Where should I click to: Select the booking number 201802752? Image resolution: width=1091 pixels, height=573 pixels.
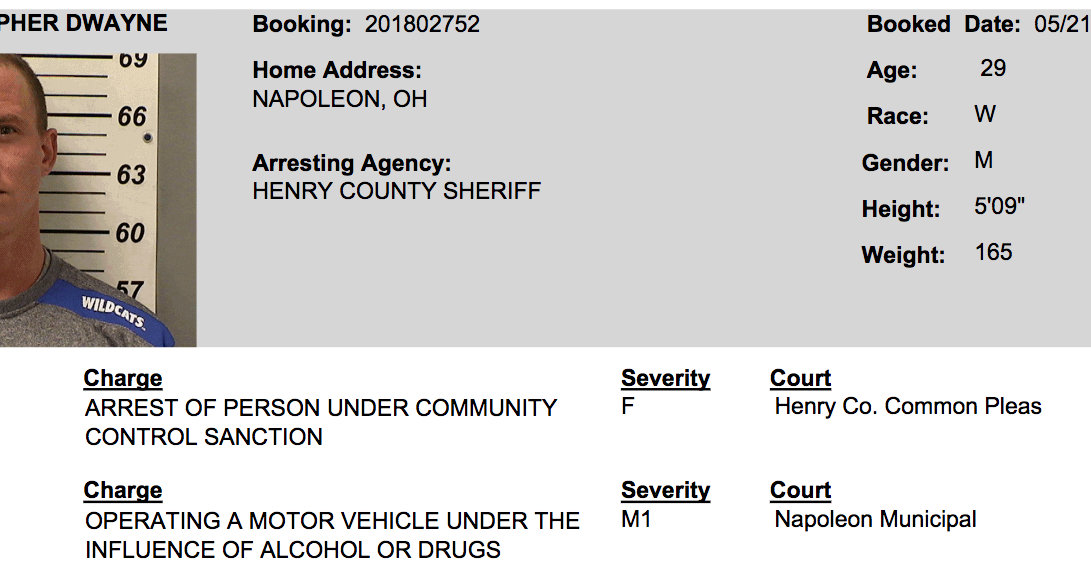coord(422,24)
